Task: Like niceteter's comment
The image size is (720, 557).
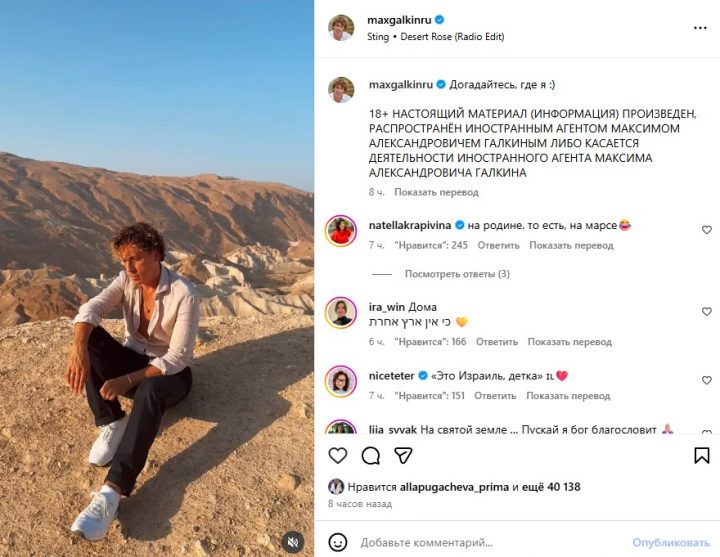Action: tap(706, 381)
